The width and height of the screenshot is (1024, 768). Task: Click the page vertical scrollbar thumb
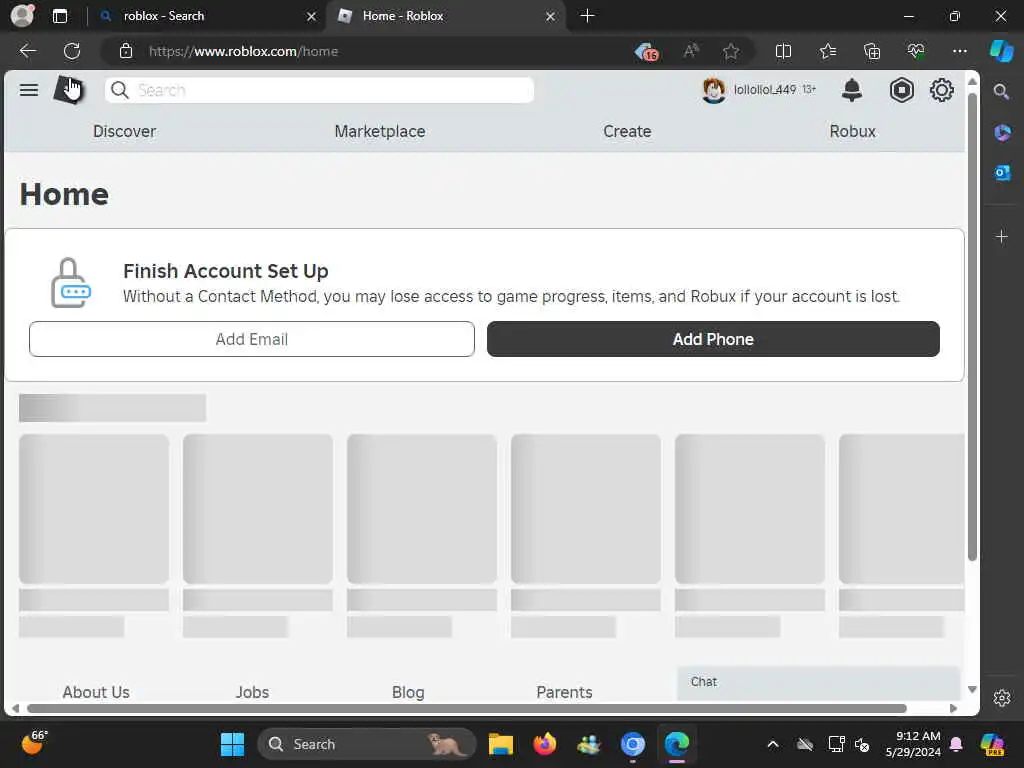(x=972, y=327)
